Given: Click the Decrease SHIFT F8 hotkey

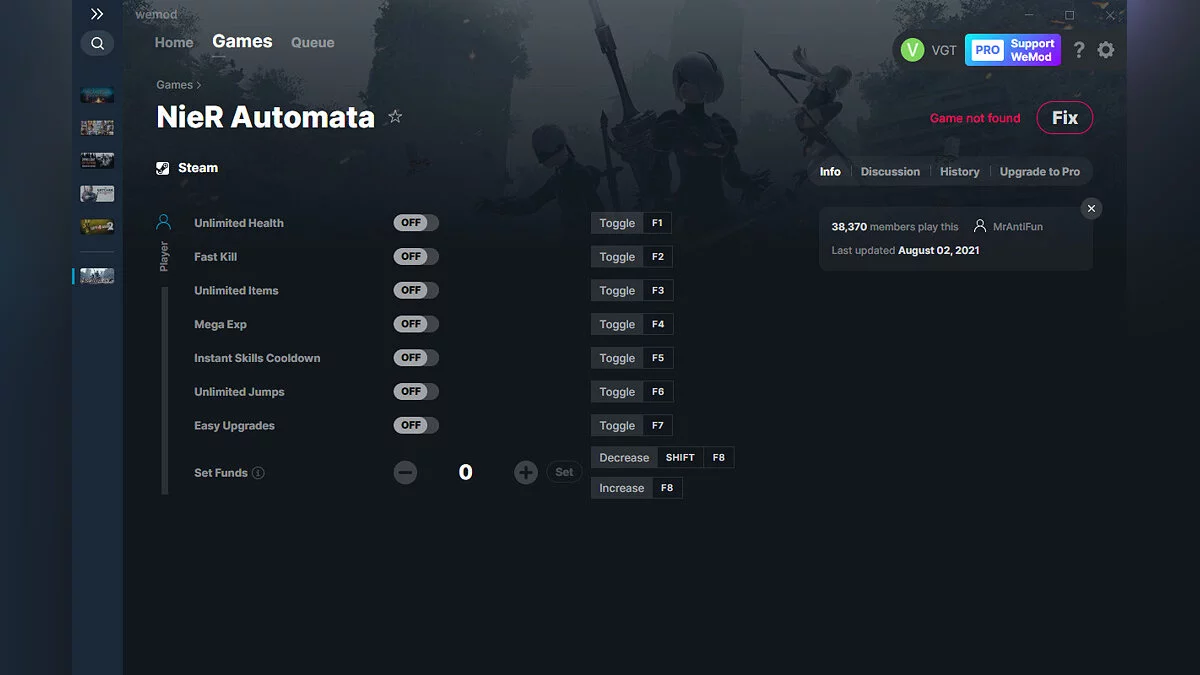Looking at the screenshot, I should pyautogui.click(x=662, y=458).
